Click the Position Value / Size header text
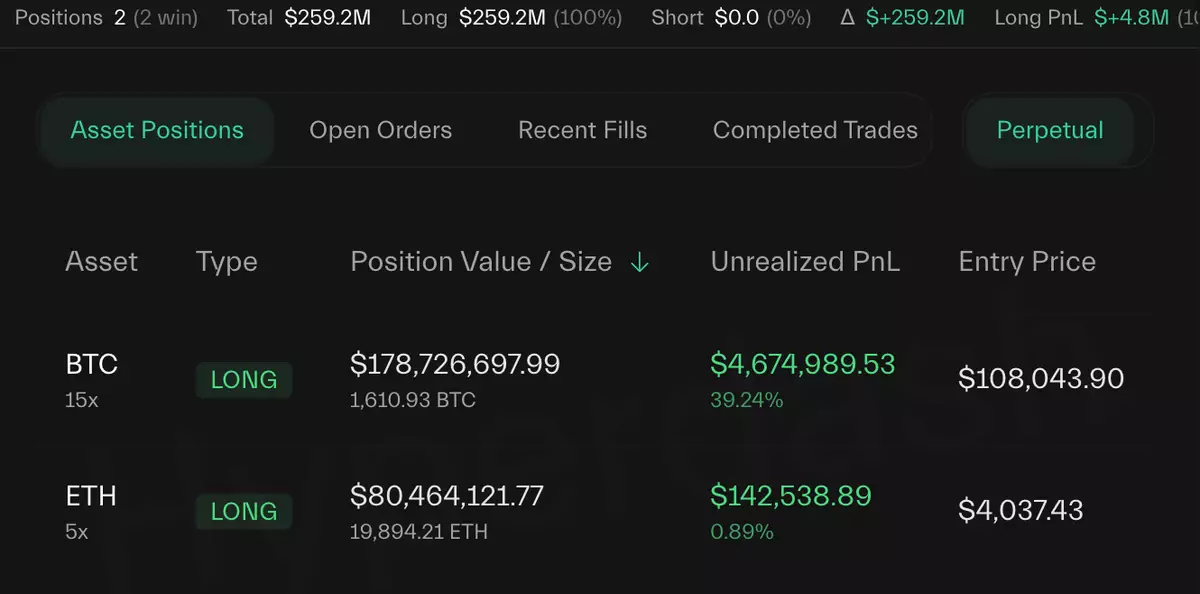 (481, 262)
